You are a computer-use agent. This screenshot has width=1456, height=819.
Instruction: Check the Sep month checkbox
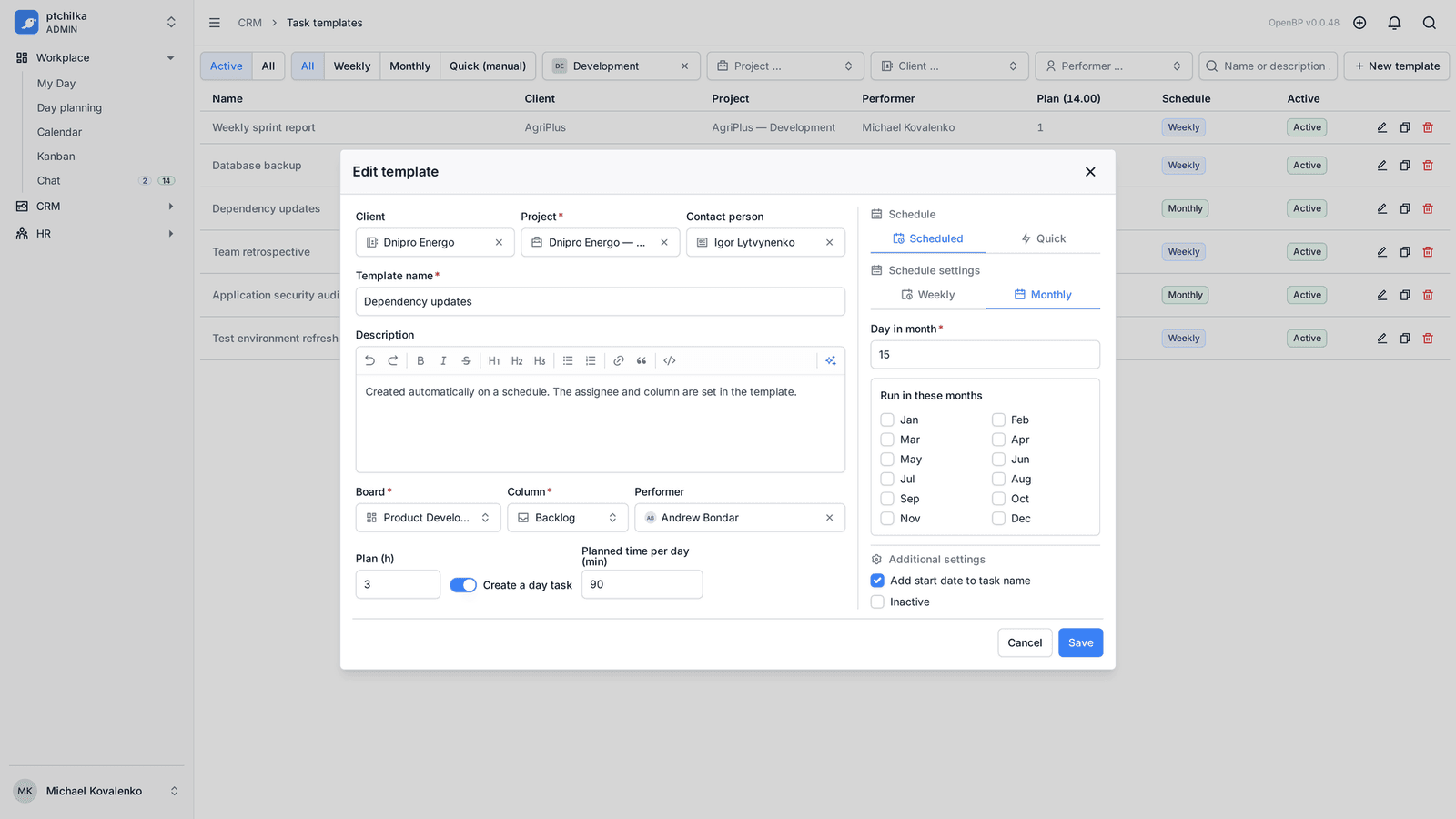887,499
